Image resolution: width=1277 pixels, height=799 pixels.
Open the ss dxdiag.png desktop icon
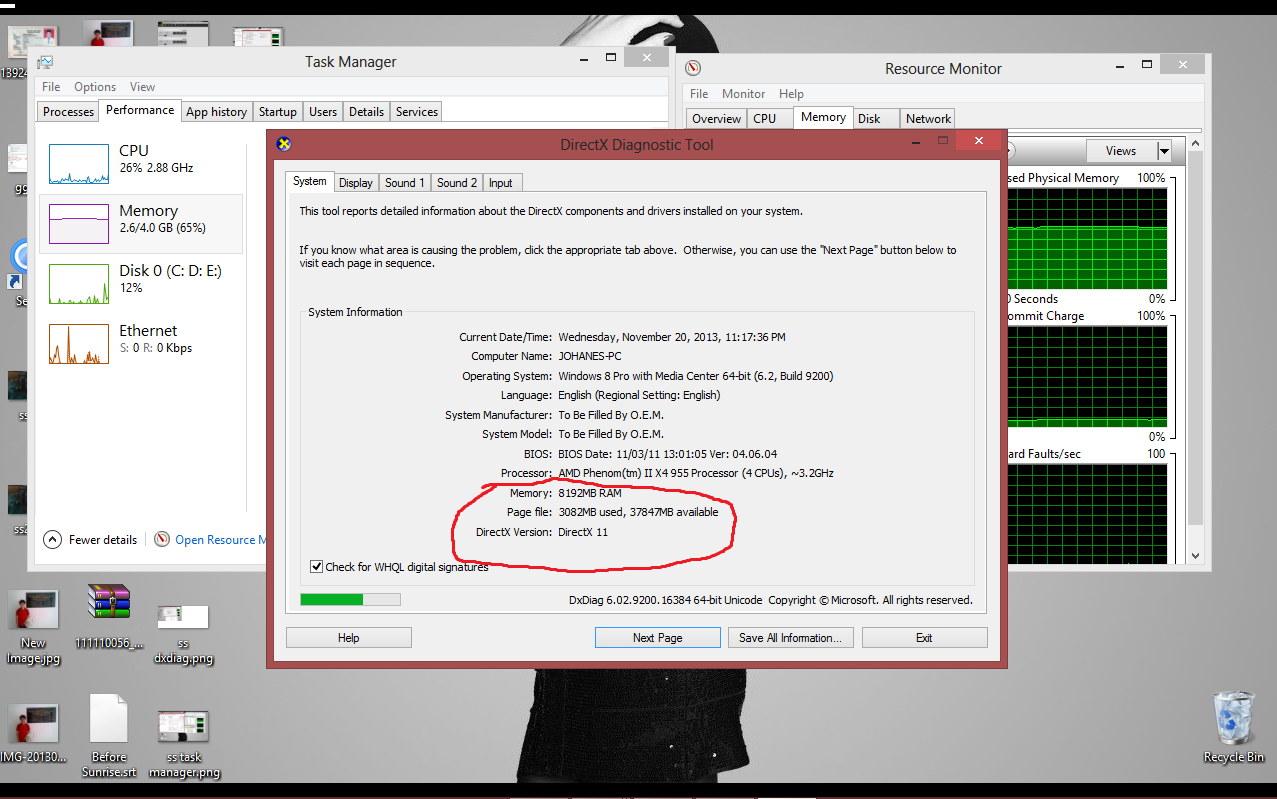pos(183,615)
